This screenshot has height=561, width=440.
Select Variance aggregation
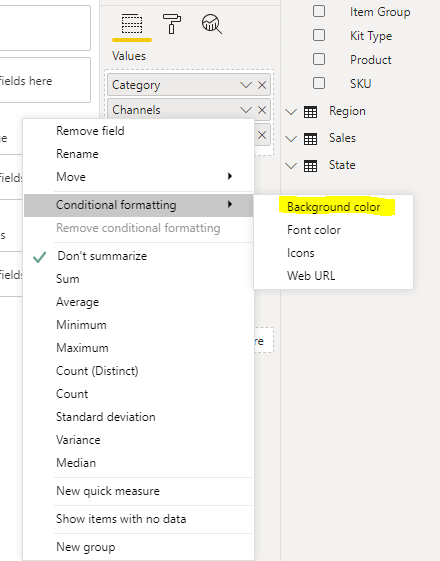[x=138, y=440]
